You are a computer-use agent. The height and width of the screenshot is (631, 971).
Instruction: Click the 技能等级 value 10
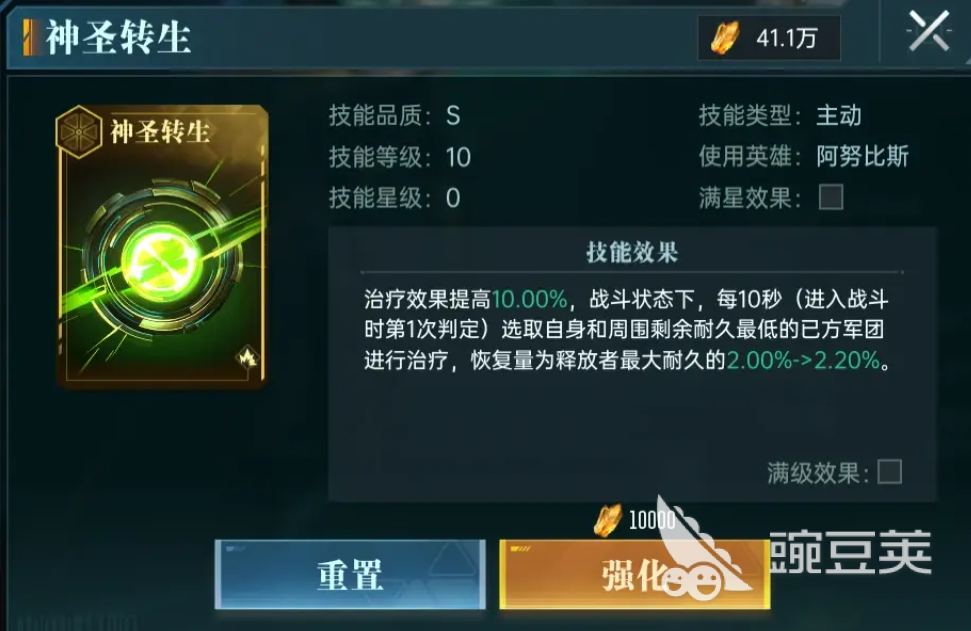coord(458,157)
